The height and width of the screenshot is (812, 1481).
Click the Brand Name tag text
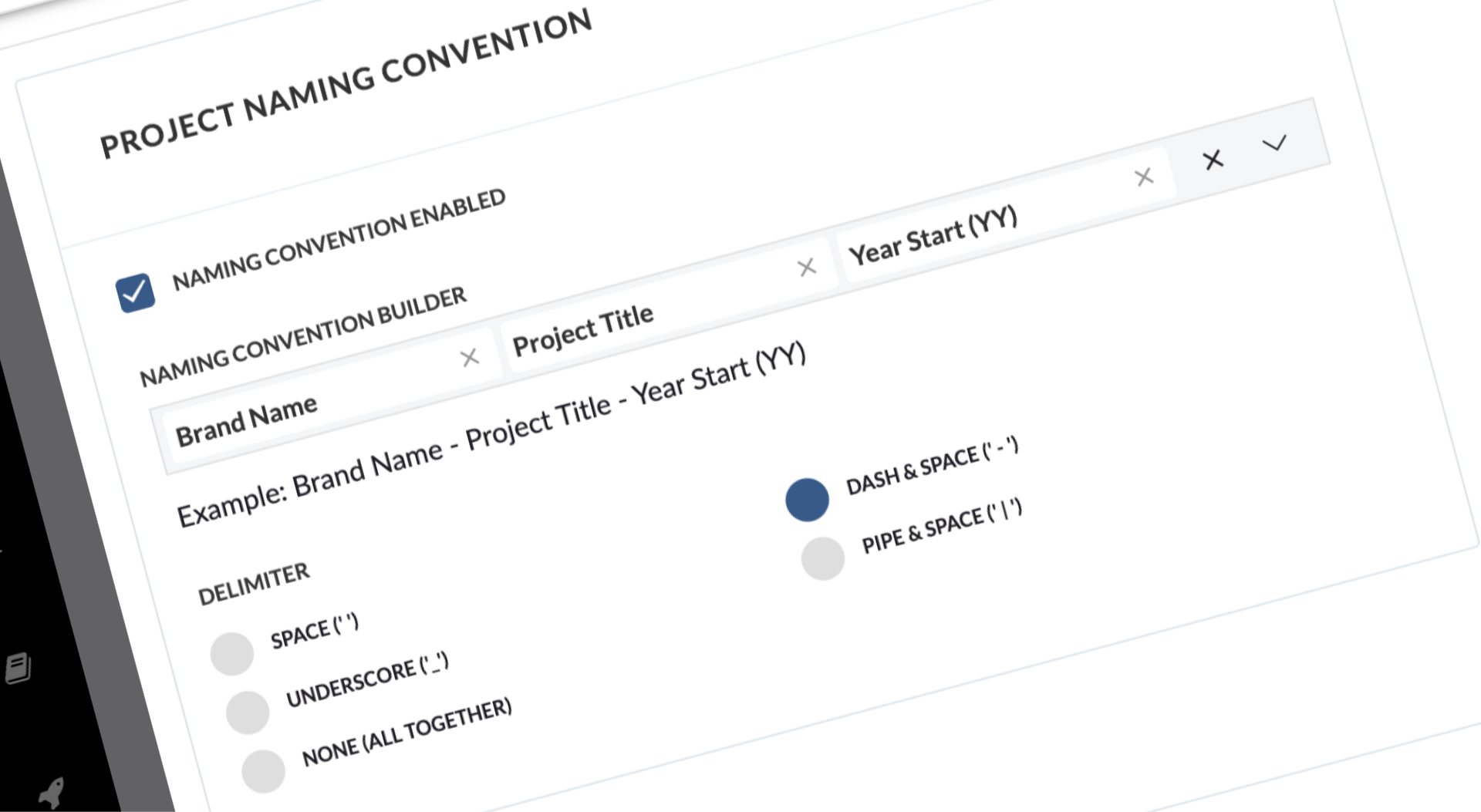click(x=247, y=421)
